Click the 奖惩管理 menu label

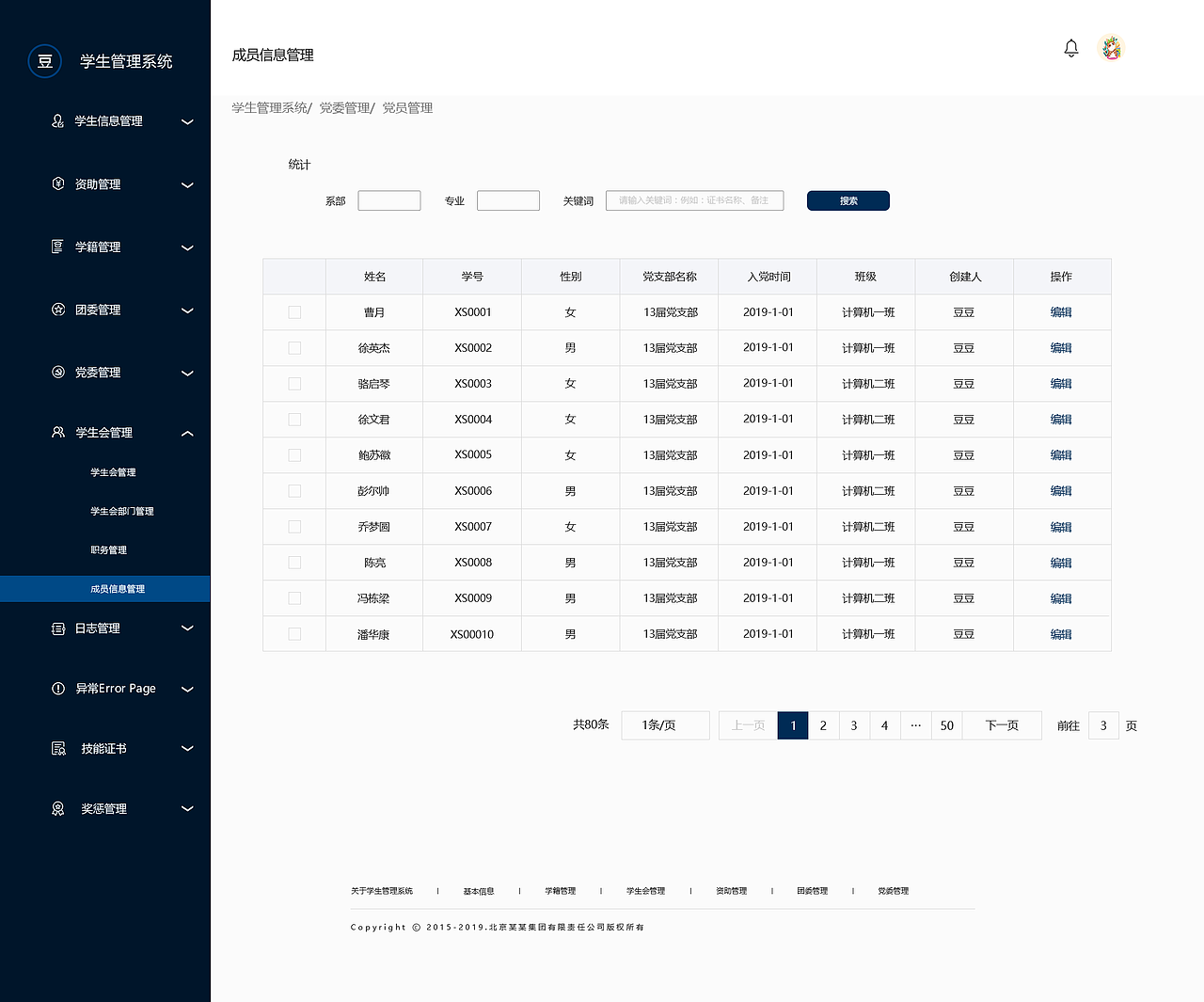[103, 809]
